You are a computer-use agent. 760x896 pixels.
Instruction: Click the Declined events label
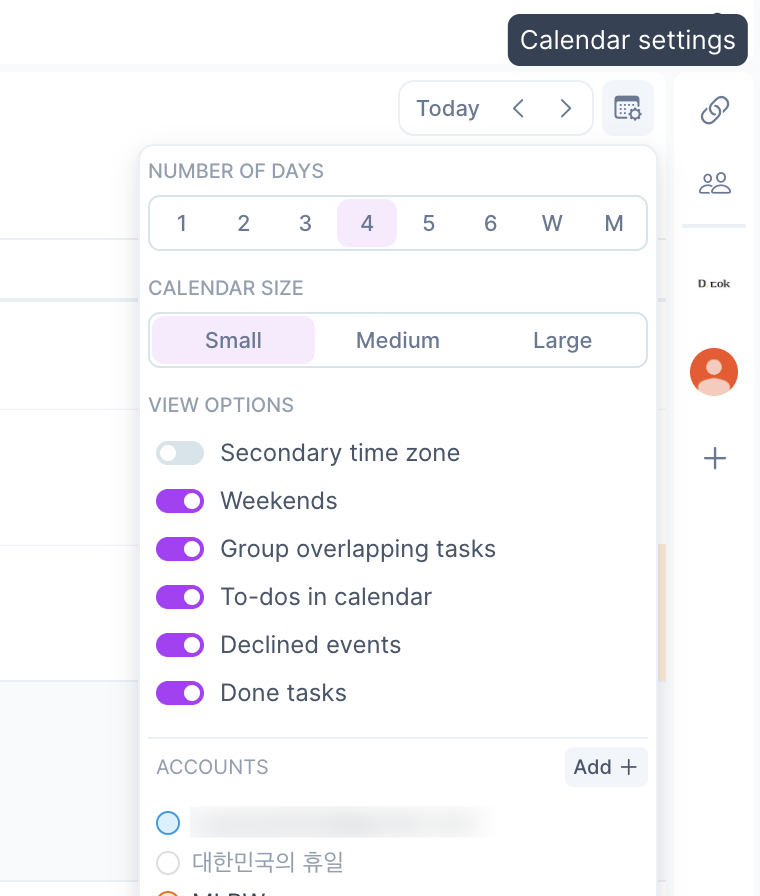tap(311, 645)
